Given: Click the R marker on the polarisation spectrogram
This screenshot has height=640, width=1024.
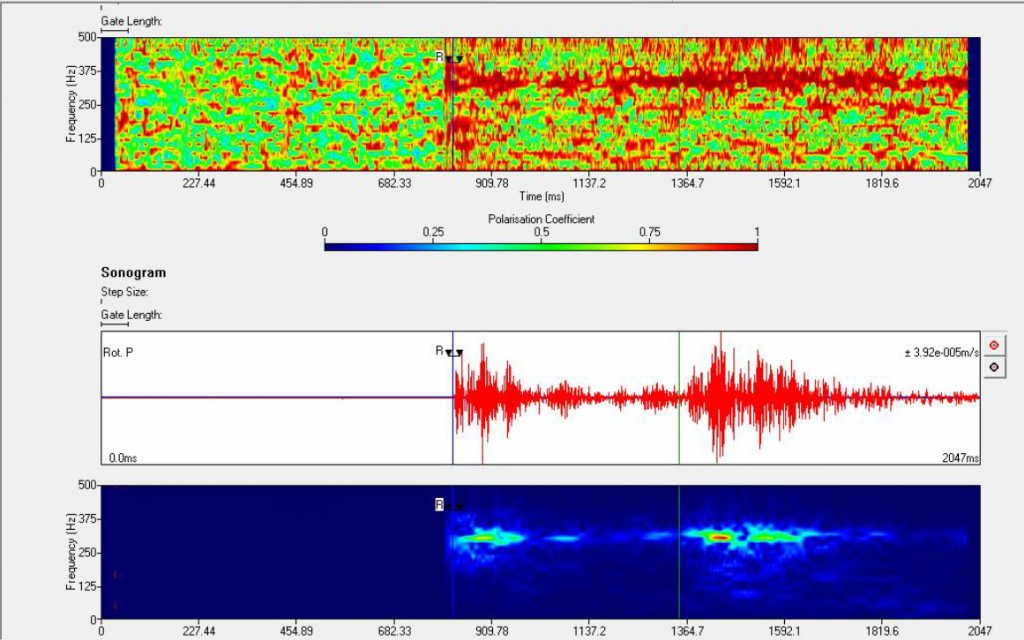Looking at the screenshot, I should click(x=441, y=58).
